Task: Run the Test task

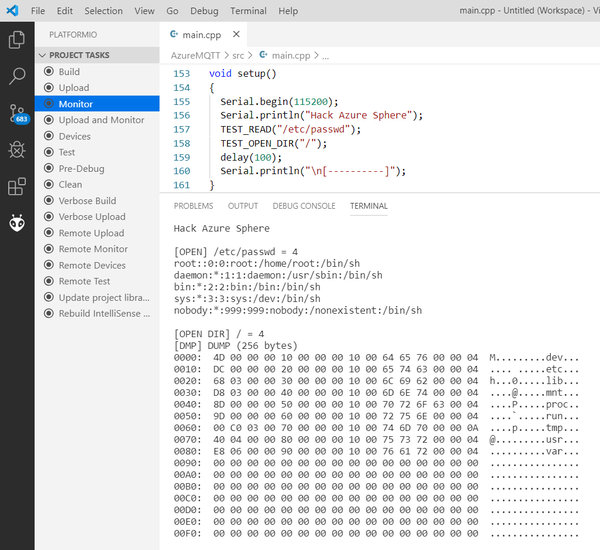Action: tap(97, 152)
